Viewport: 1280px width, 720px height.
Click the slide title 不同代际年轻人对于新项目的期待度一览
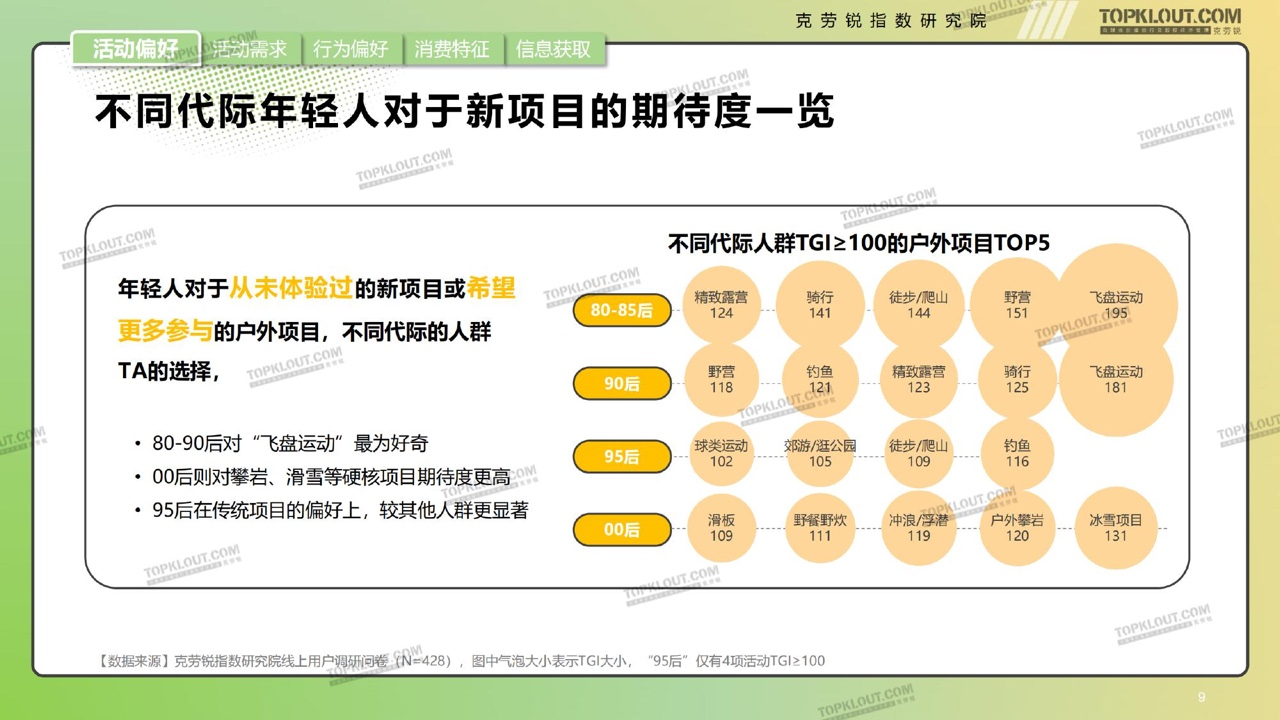tap(464, 113)
